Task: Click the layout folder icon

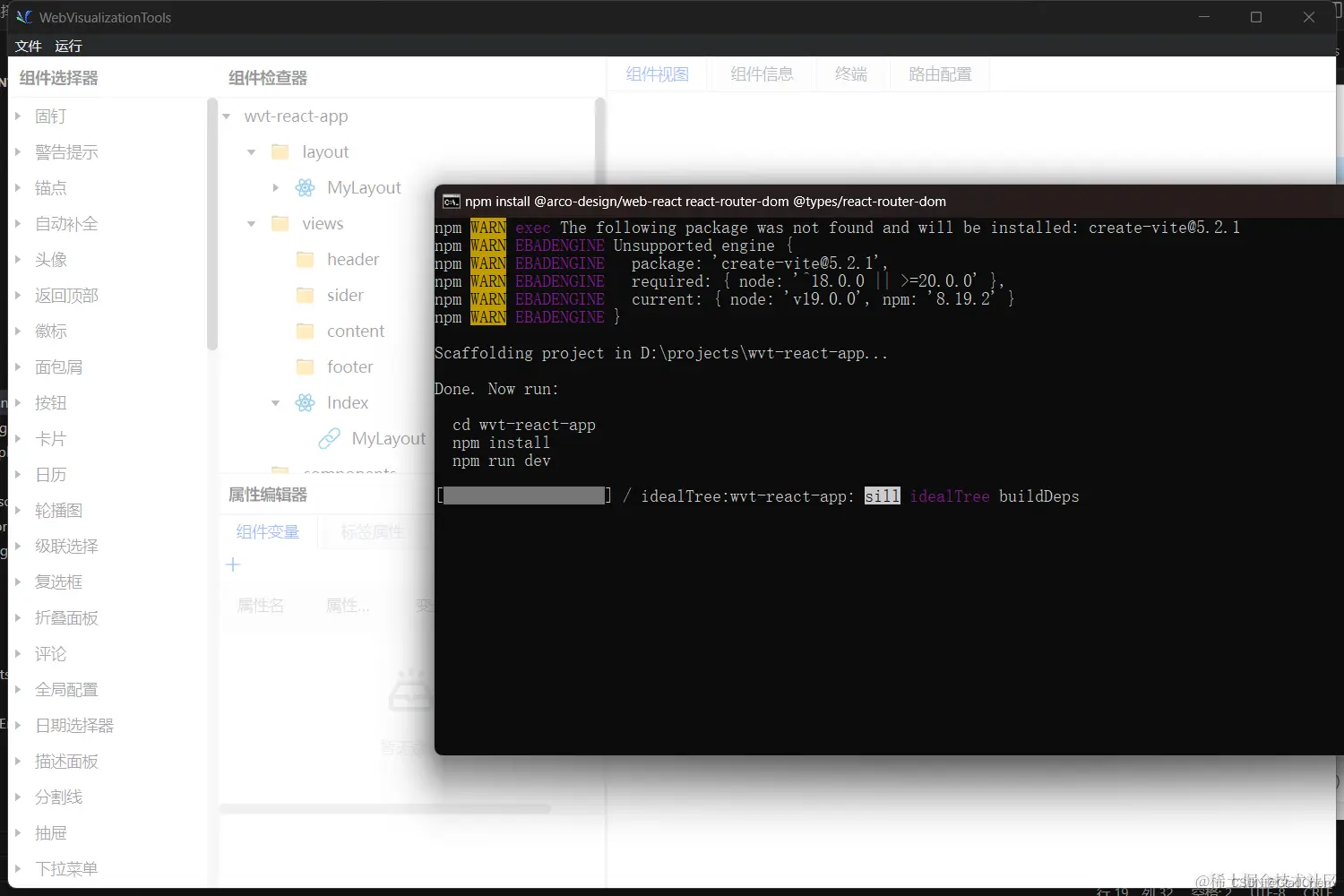Action: (x=280, y=152)
